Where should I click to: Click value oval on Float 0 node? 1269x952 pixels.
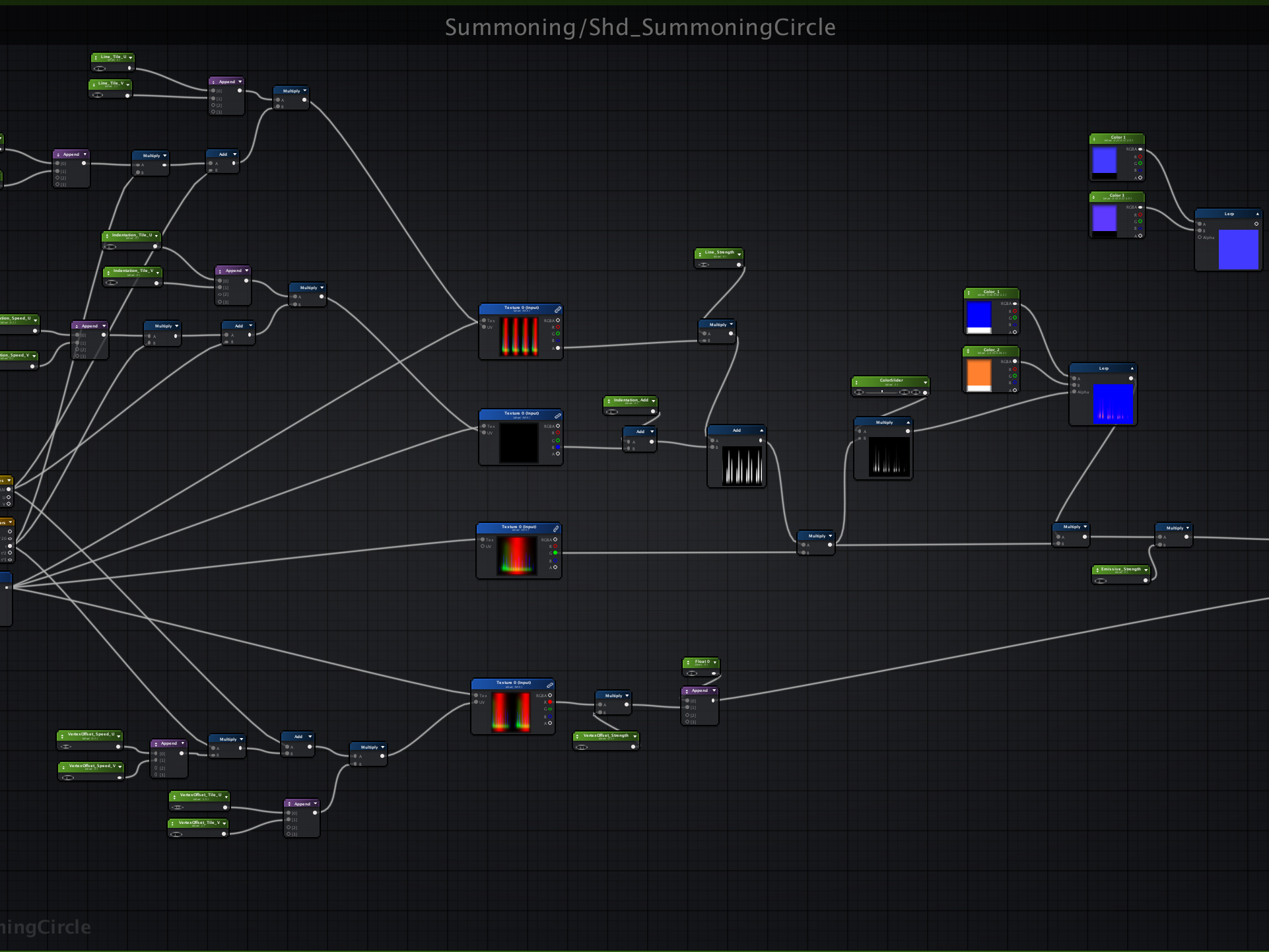point(691,673)
